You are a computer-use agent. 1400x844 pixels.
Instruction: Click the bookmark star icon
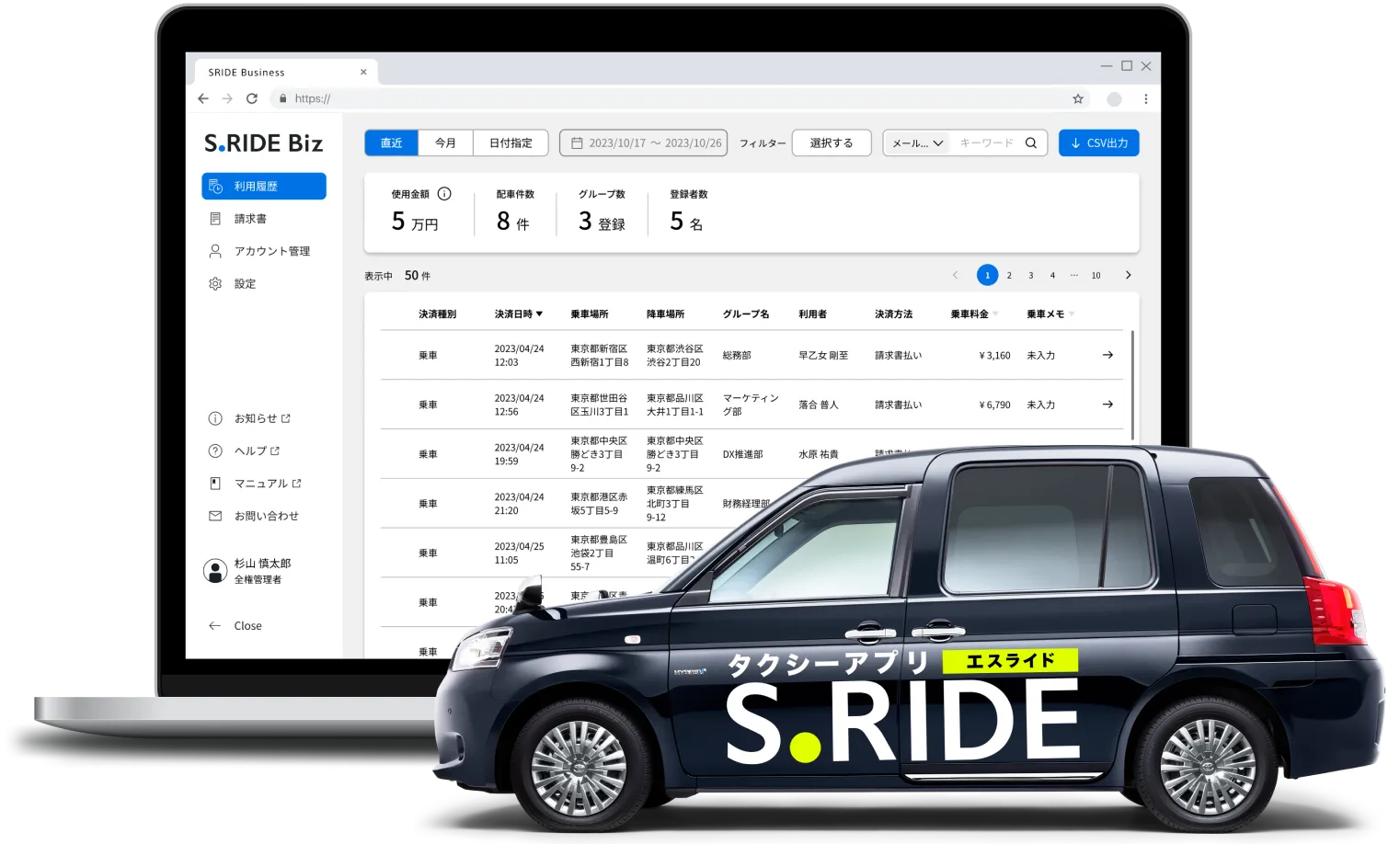pos(1078,98)
